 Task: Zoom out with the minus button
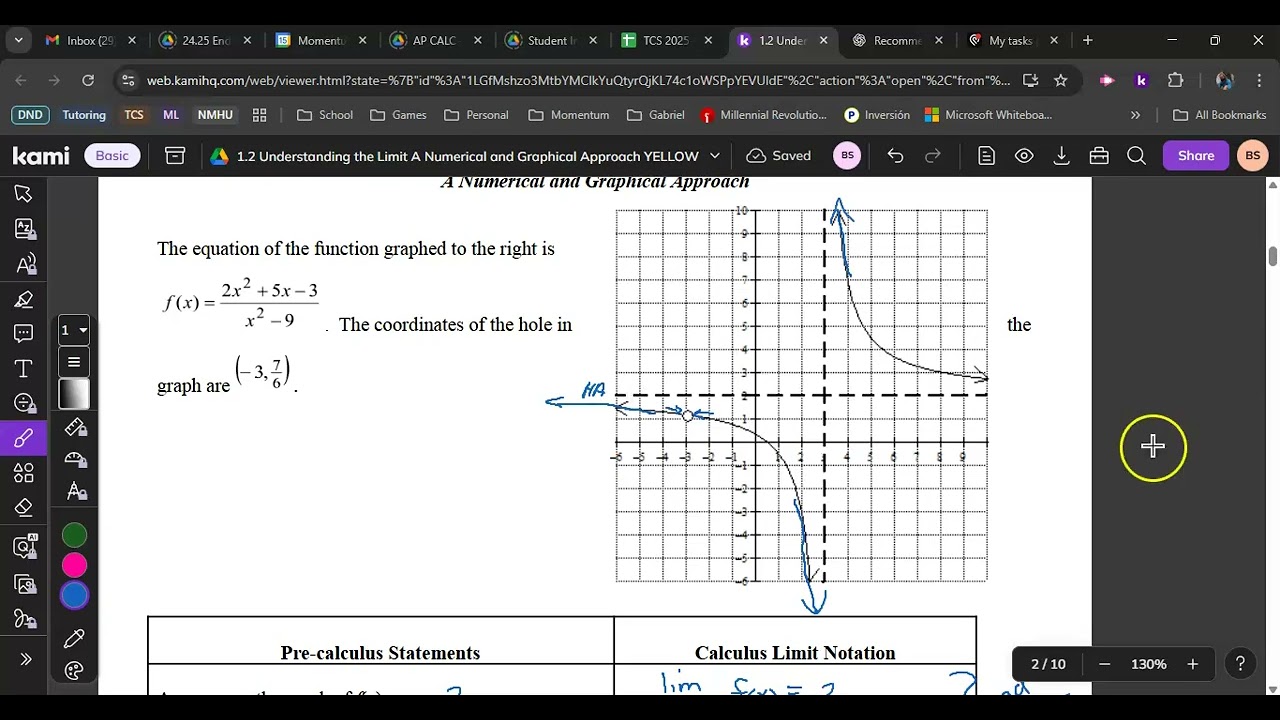1105,664
